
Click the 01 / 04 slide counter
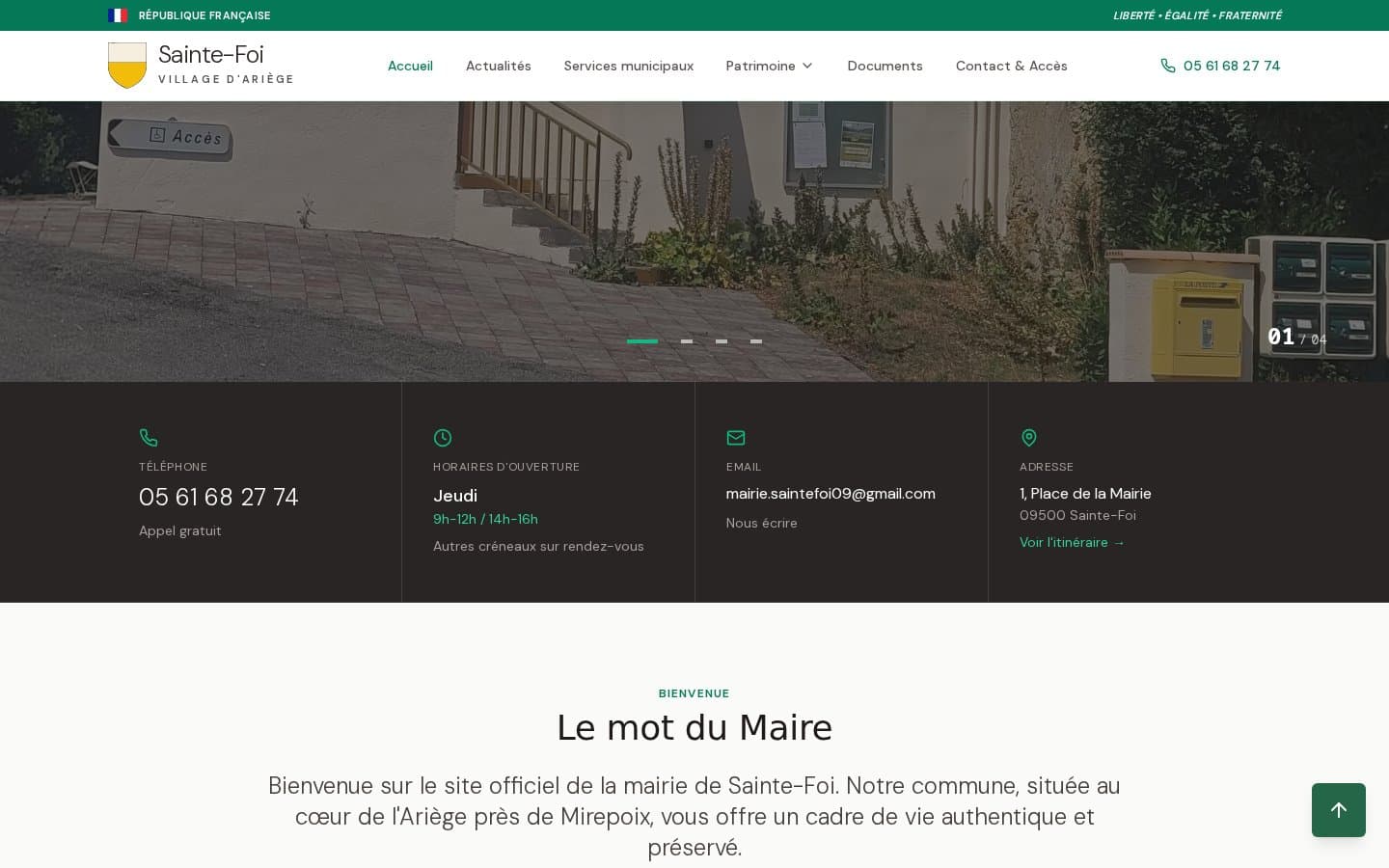(x=1297, y=338)
